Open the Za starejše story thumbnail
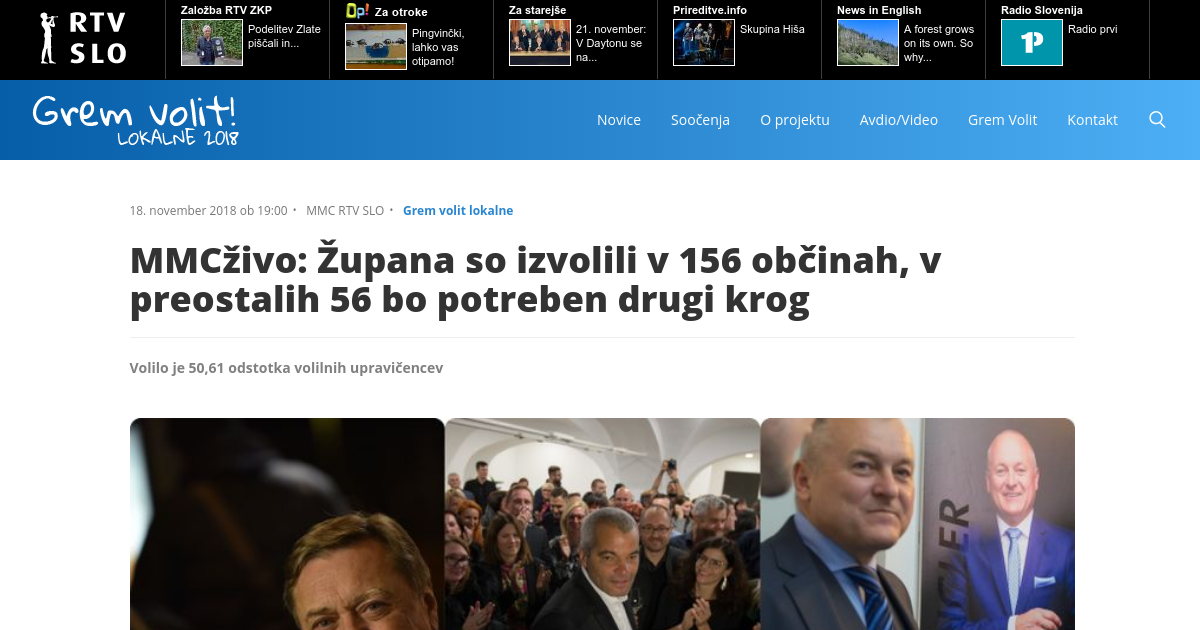Image resolution: width=1200 pixels, height=630 pixels. tap(540, 43)
